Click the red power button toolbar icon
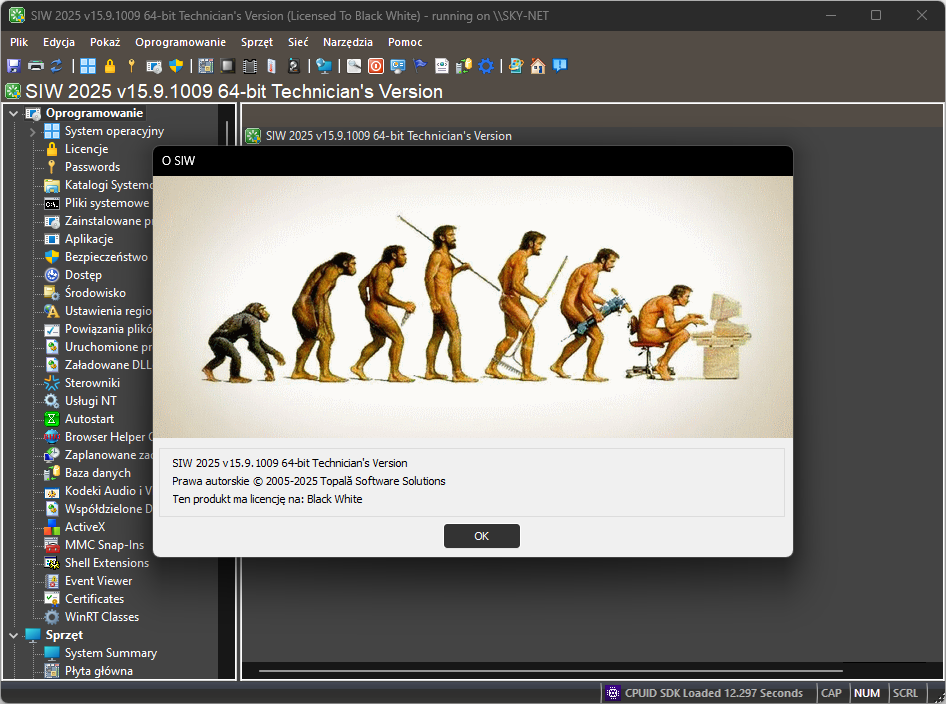 (376, 66)
